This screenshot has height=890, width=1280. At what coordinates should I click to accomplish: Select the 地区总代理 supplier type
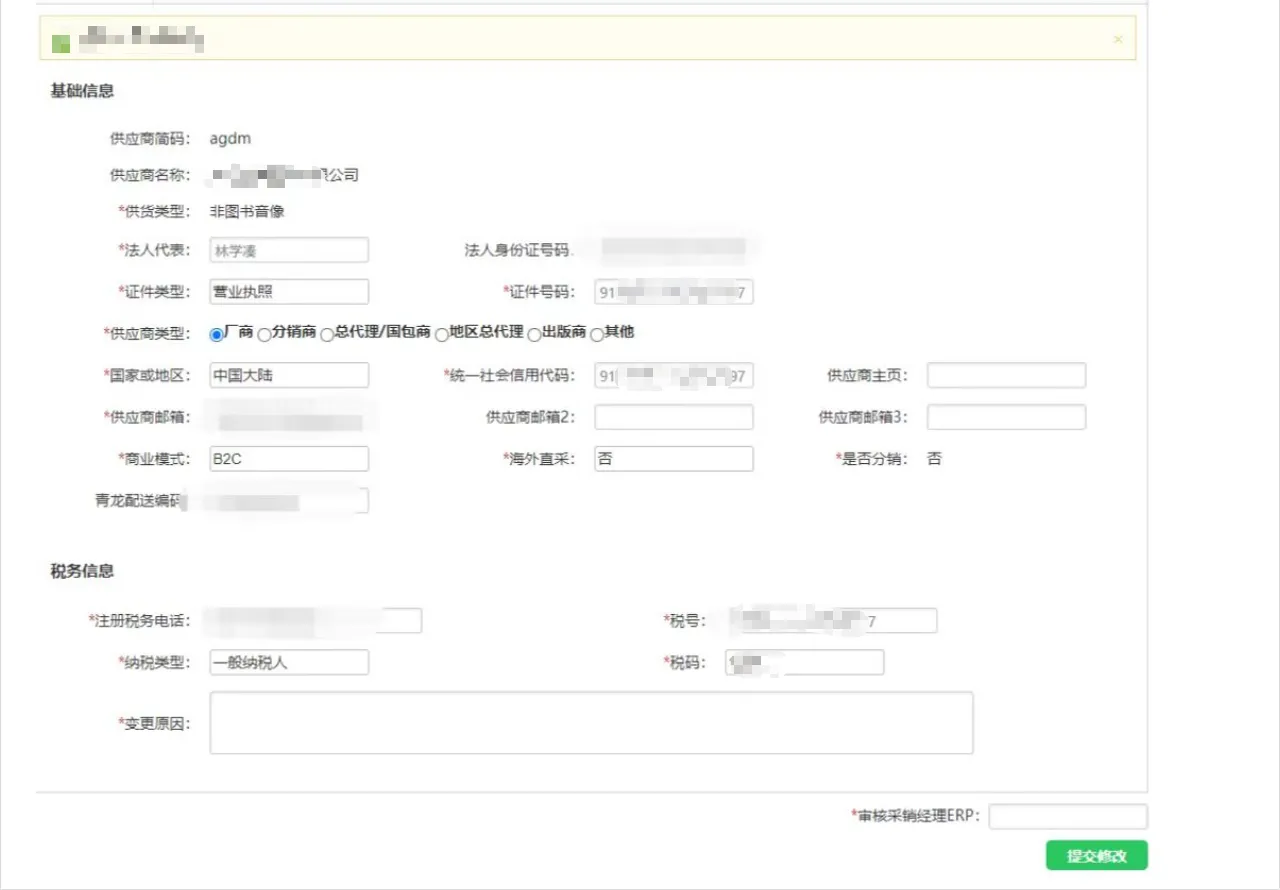pyautogui.click(x=441, y=334)
